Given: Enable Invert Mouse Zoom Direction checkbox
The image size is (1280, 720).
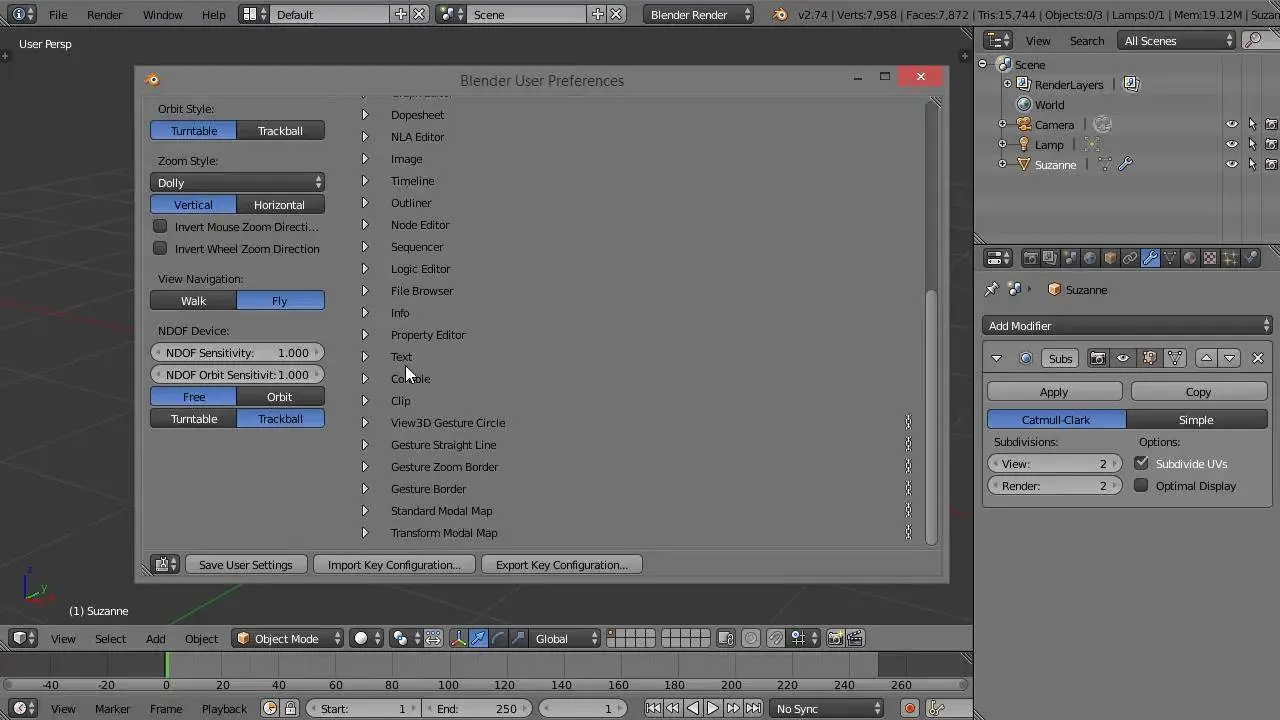Looking at the screenshot, I should [160, 226].
